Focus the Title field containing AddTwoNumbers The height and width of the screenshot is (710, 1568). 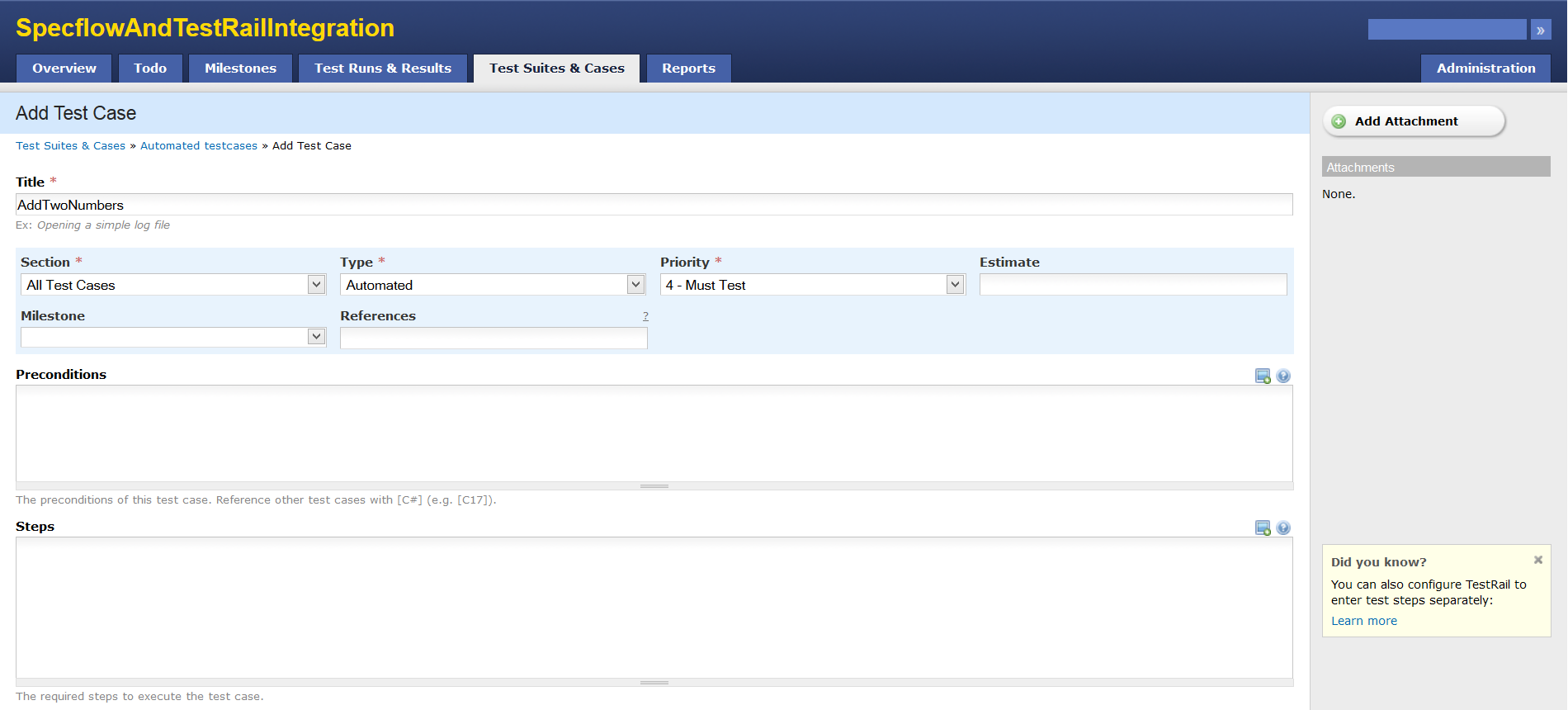pos(654,205)
